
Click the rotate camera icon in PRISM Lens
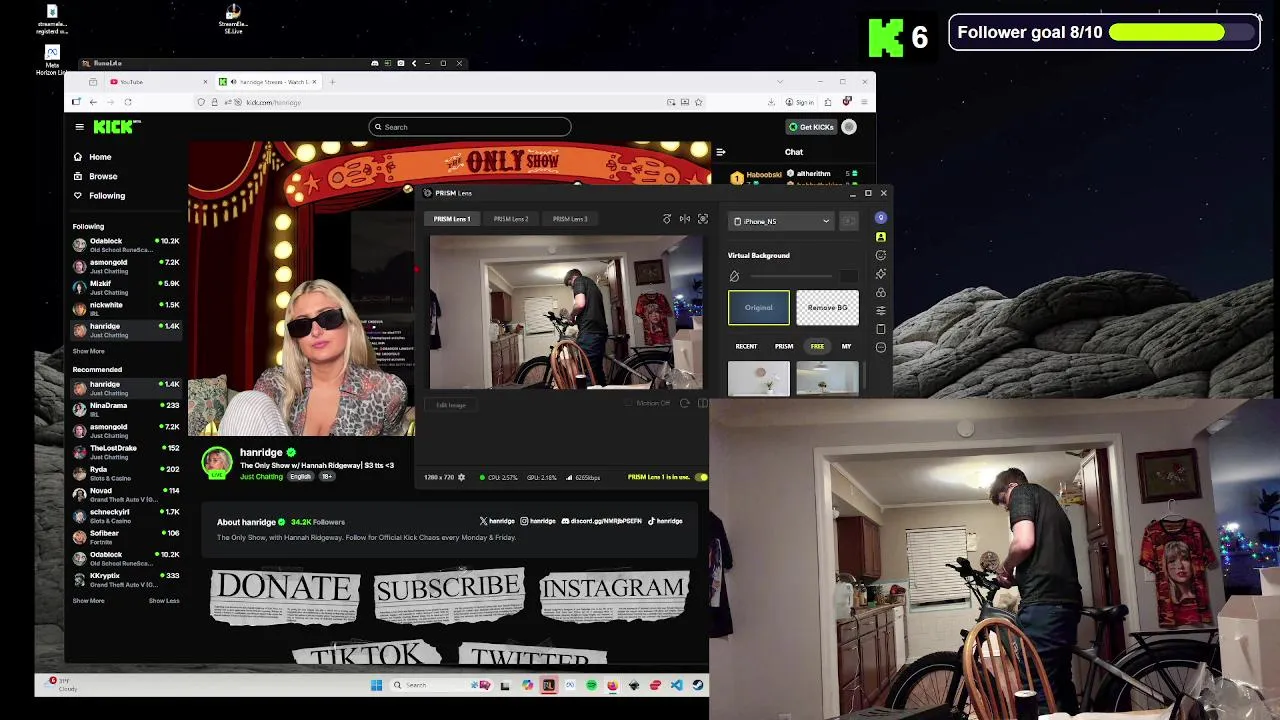pos(667,219)
